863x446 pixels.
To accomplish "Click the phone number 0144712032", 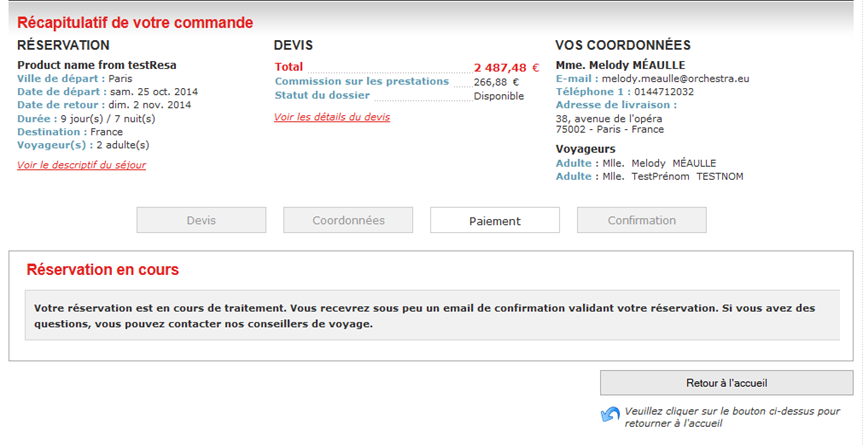I will (662, 91).
